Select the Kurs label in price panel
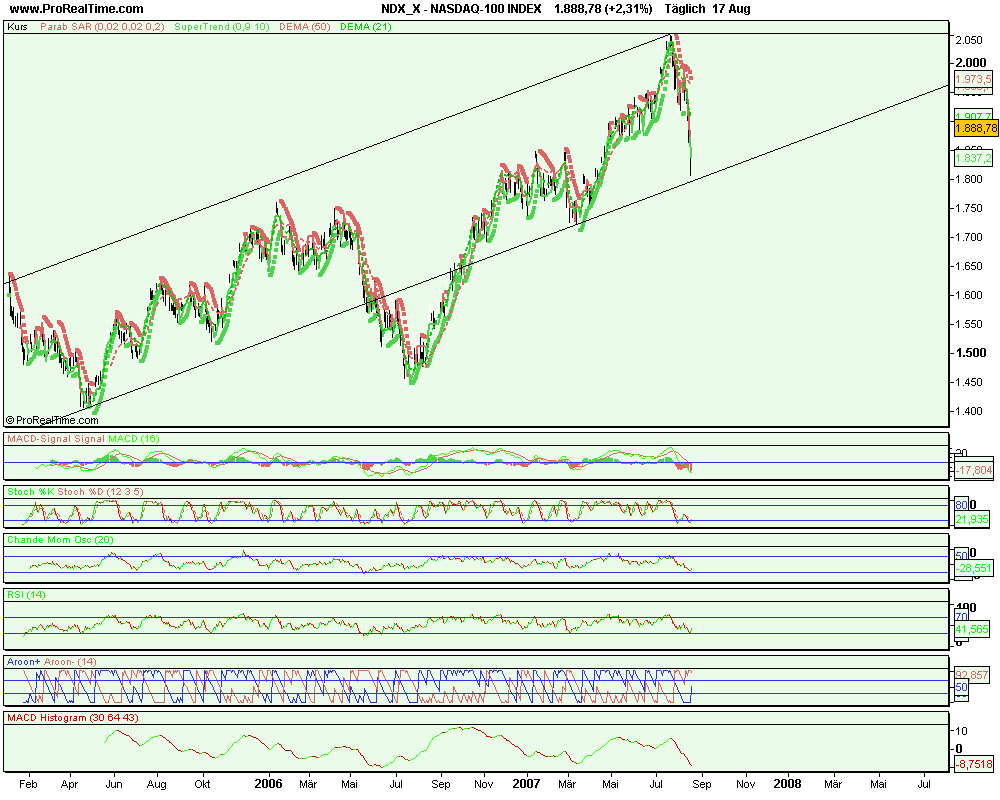Screen dimensions: 1000x800 pyautogui.click(x=17, y=27)
